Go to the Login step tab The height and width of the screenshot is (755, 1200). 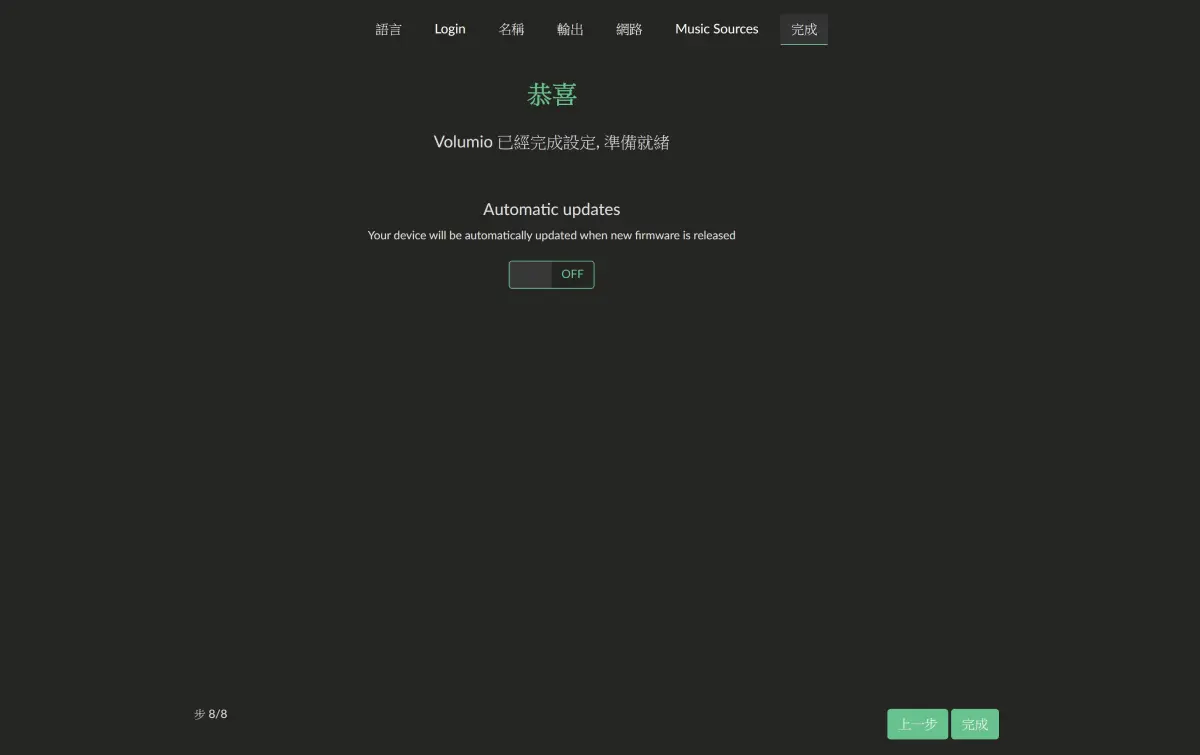[450, 29]
